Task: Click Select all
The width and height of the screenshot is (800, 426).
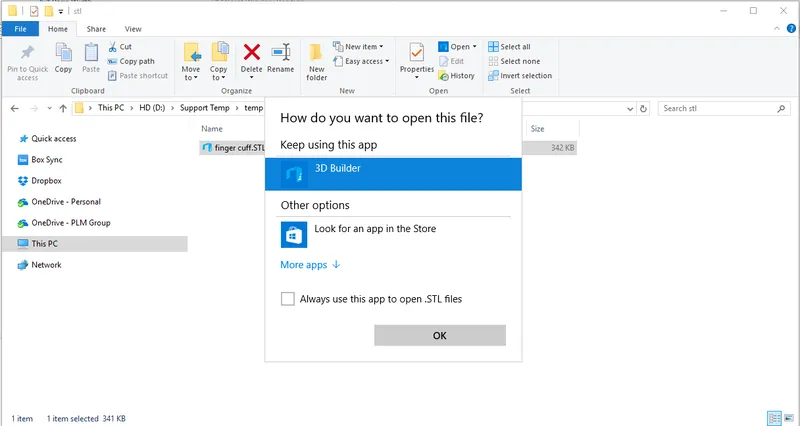Action: point(509,47)
